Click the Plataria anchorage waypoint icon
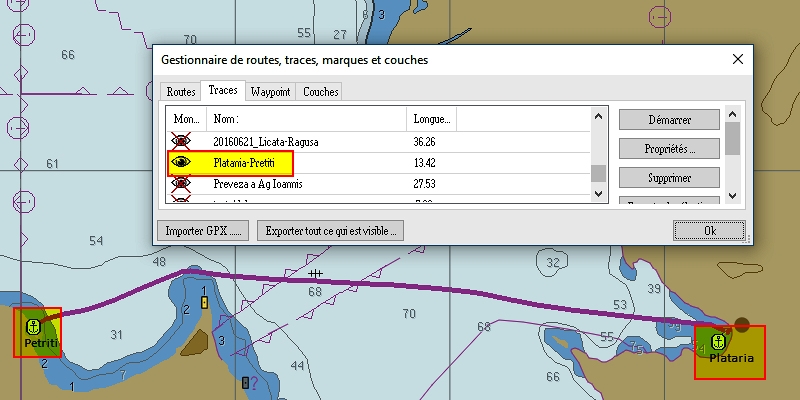800x400 pixels. click(716, 342)
